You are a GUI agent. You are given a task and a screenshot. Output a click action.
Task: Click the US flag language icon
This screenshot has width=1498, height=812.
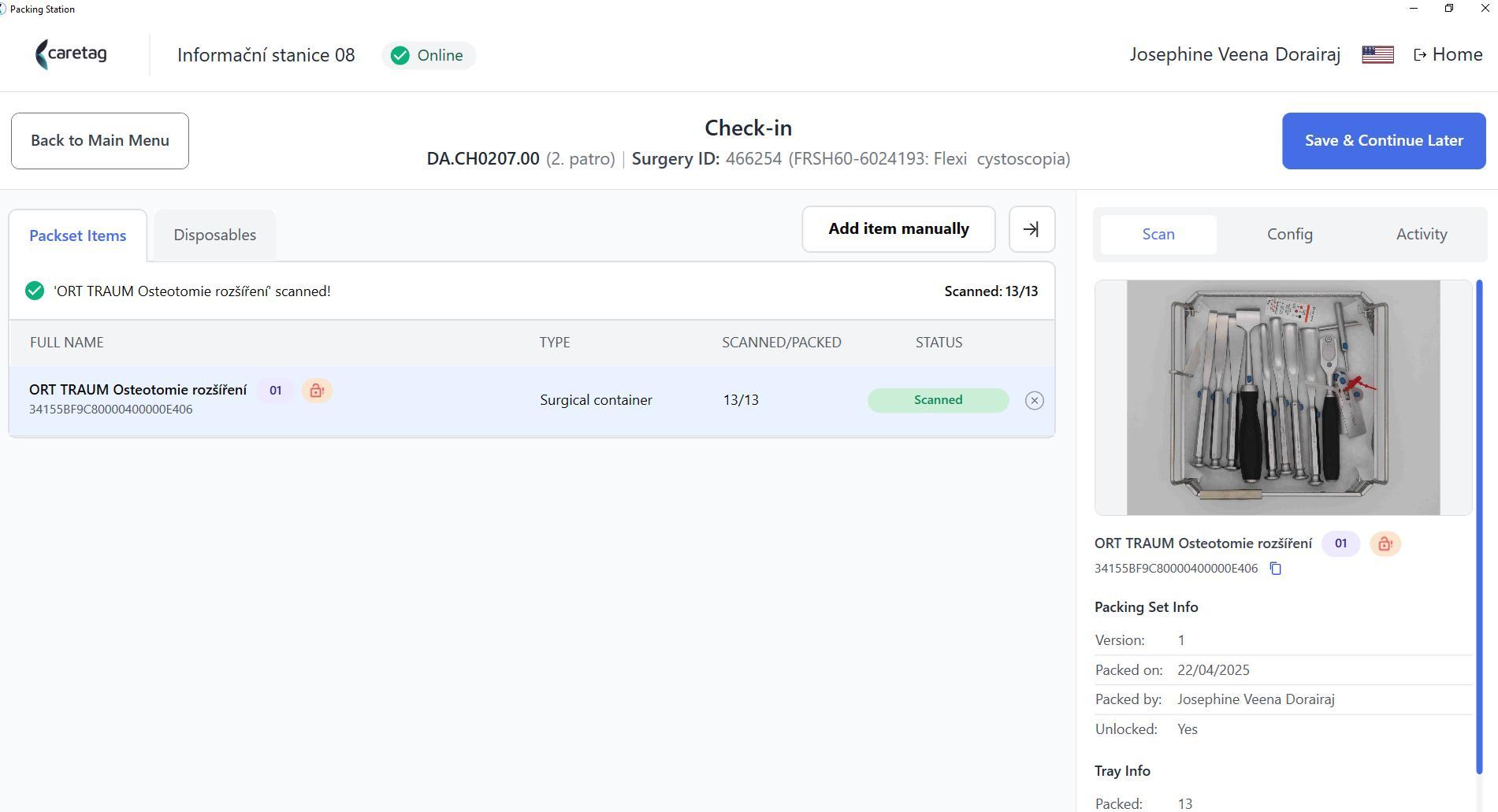(1377, 54)
